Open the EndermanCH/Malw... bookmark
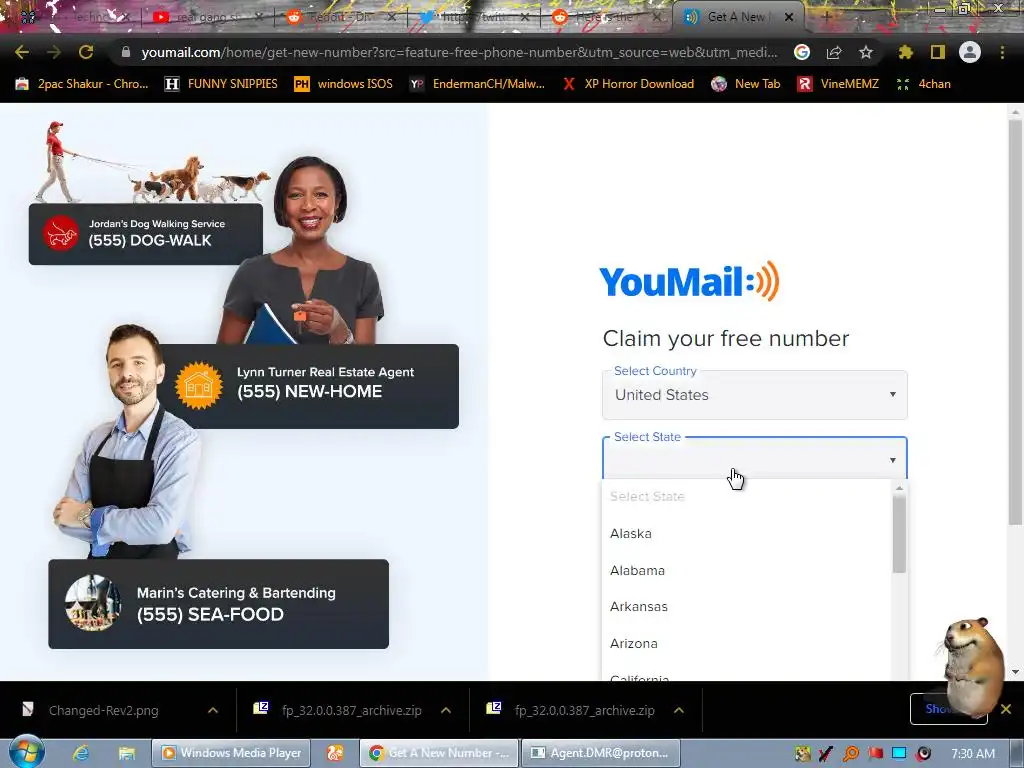 (x=477, y=84)
